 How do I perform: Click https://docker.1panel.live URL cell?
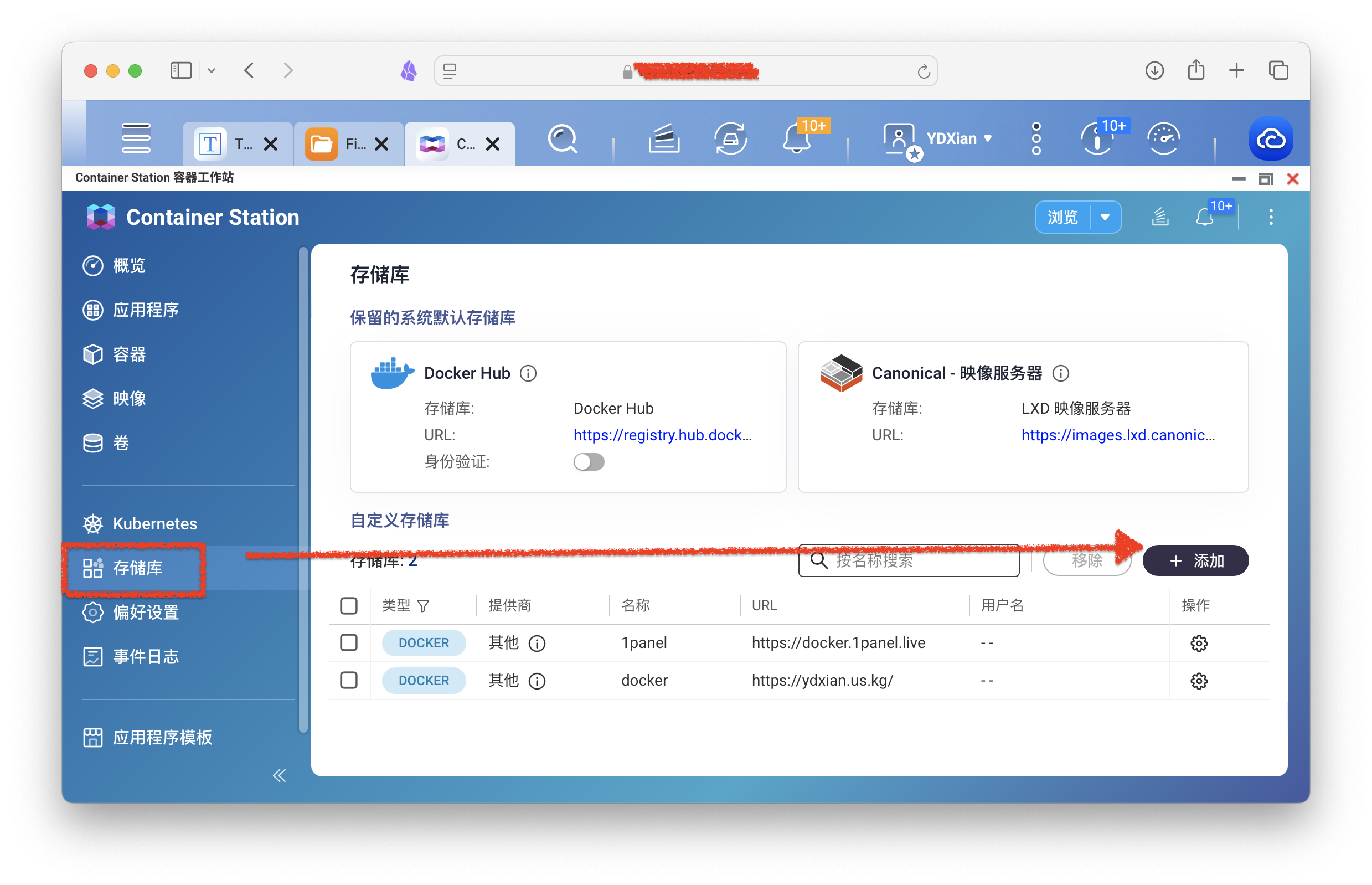point(838,642)
